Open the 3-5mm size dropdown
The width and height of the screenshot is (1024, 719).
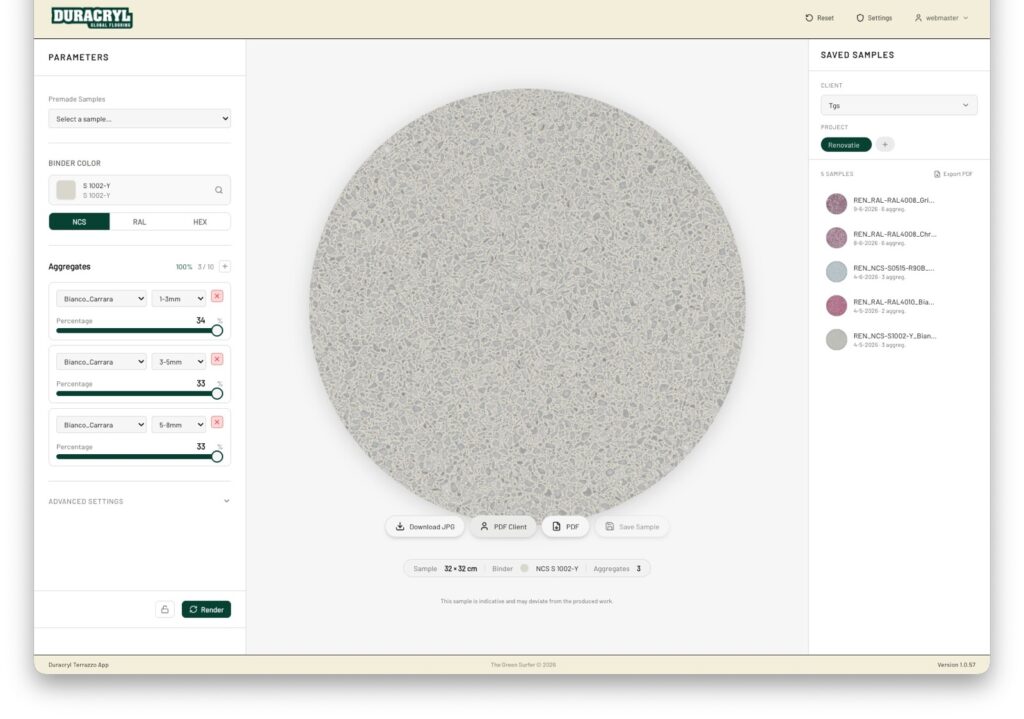pos(178,362)
